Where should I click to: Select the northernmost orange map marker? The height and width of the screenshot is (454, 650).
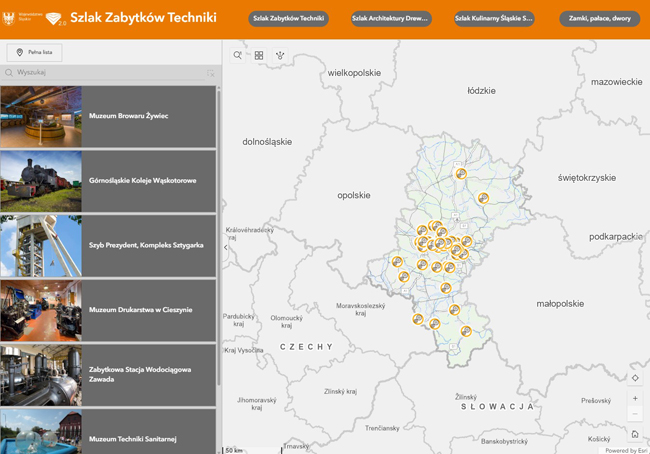461,174
